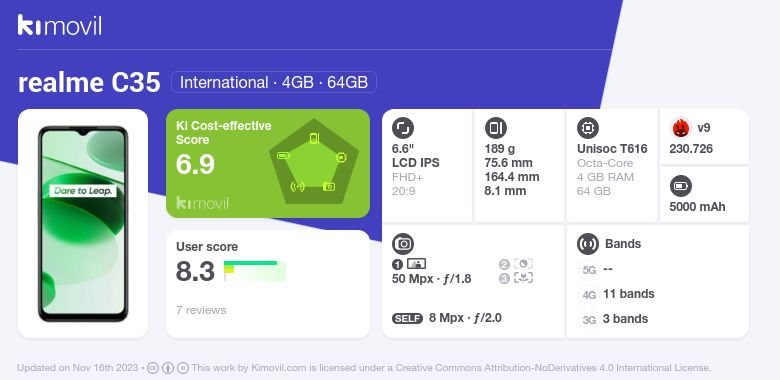Select the International 4GB 64GB variant badge
The height and width of the screenshot is (380, 780).
click(274, 82)
